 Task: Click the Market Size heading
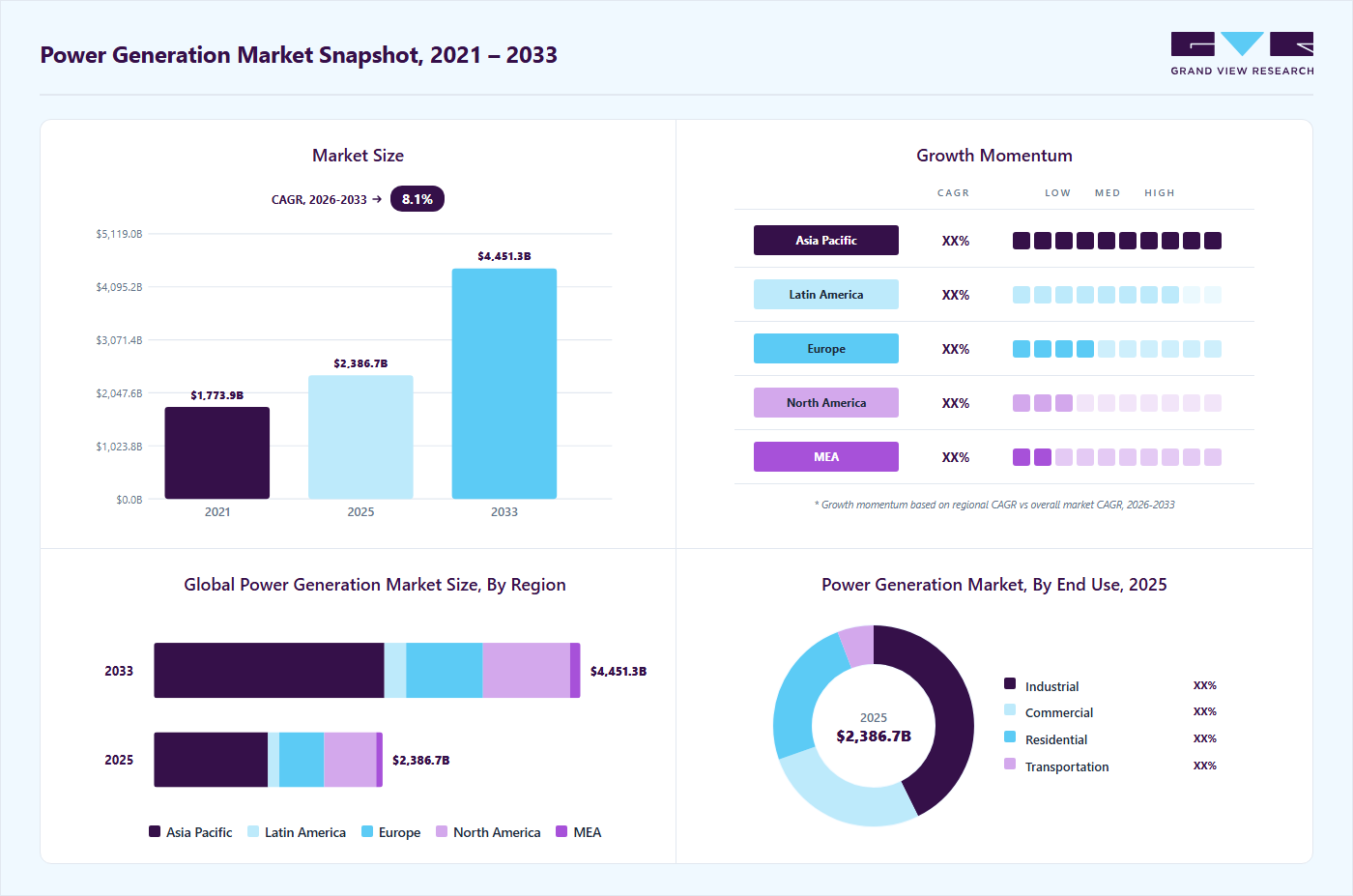point(358,156)
